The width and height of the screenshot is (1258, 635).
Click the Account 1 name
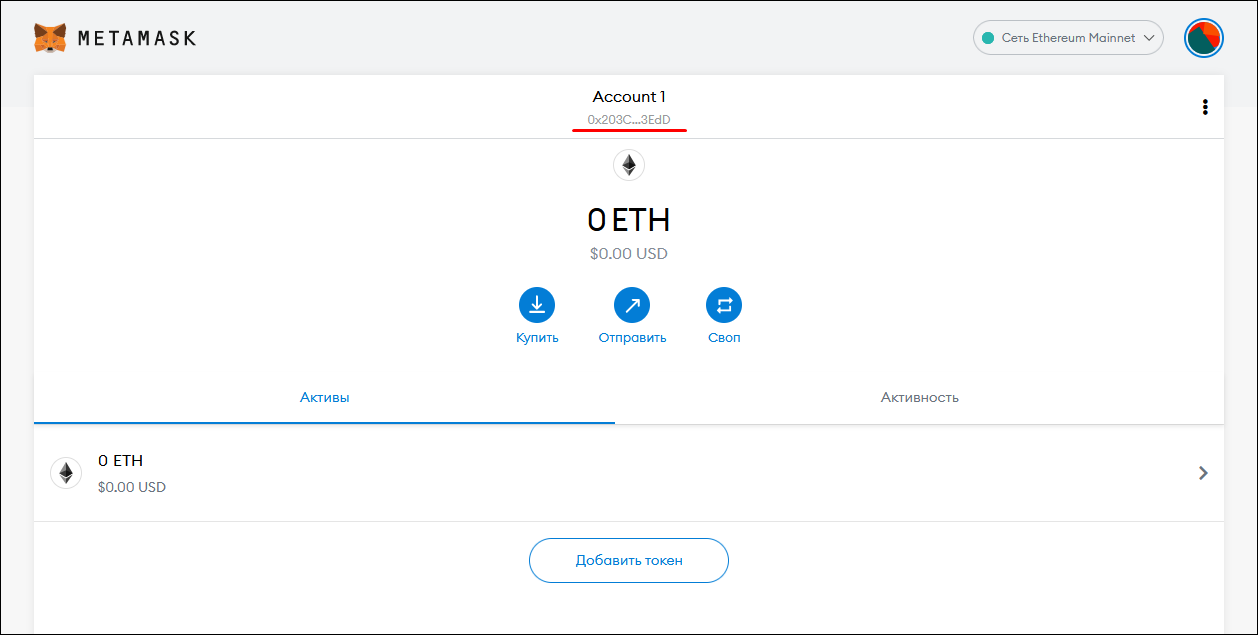click(629, 97)
